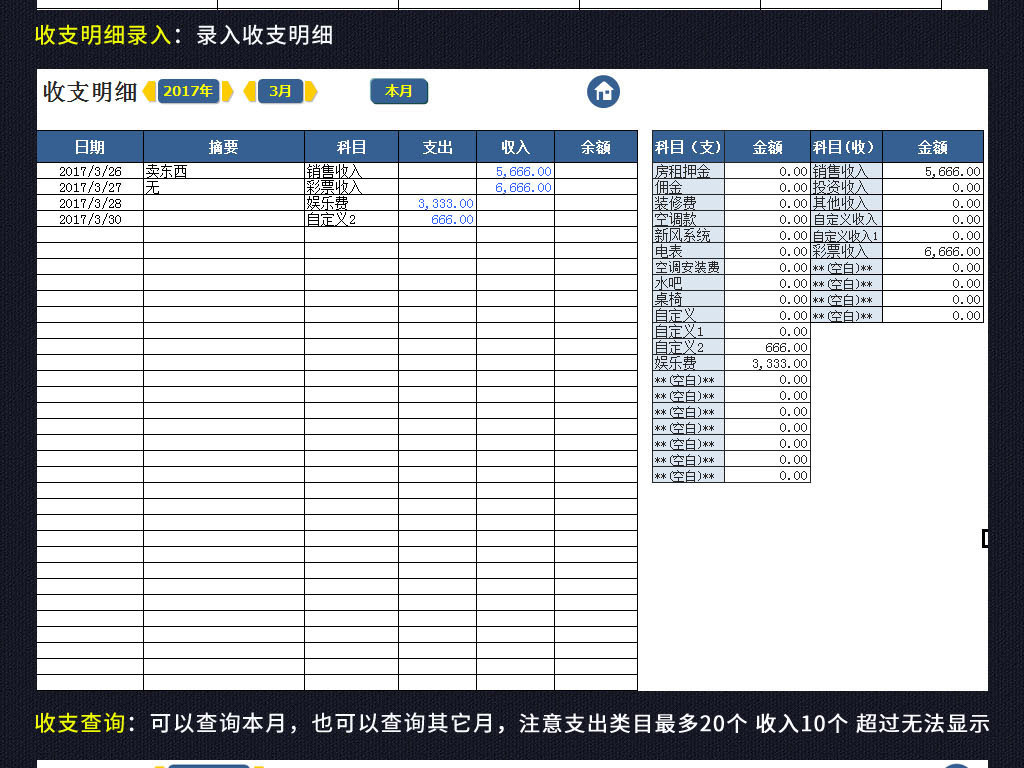Click the 2017年 year button
Screen dimensions: 1024x768
click(x=188, y=91)
